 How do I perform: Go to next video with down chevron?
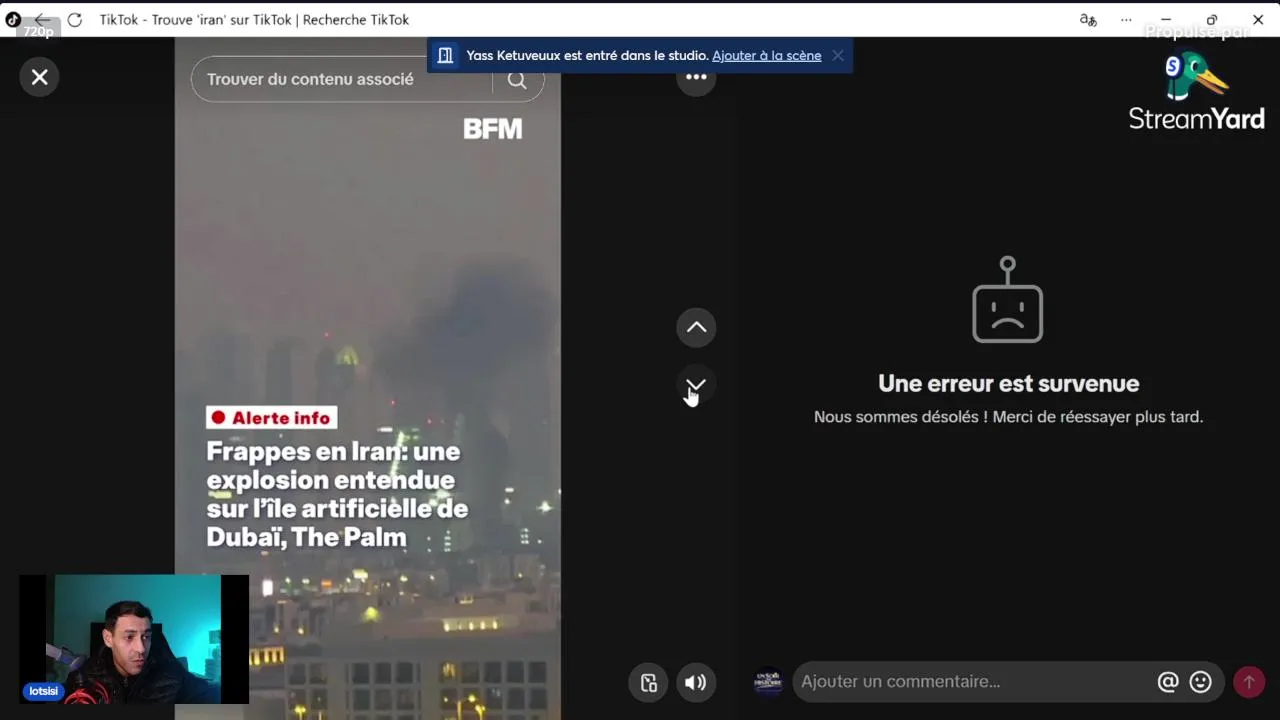tap(696, 385)
